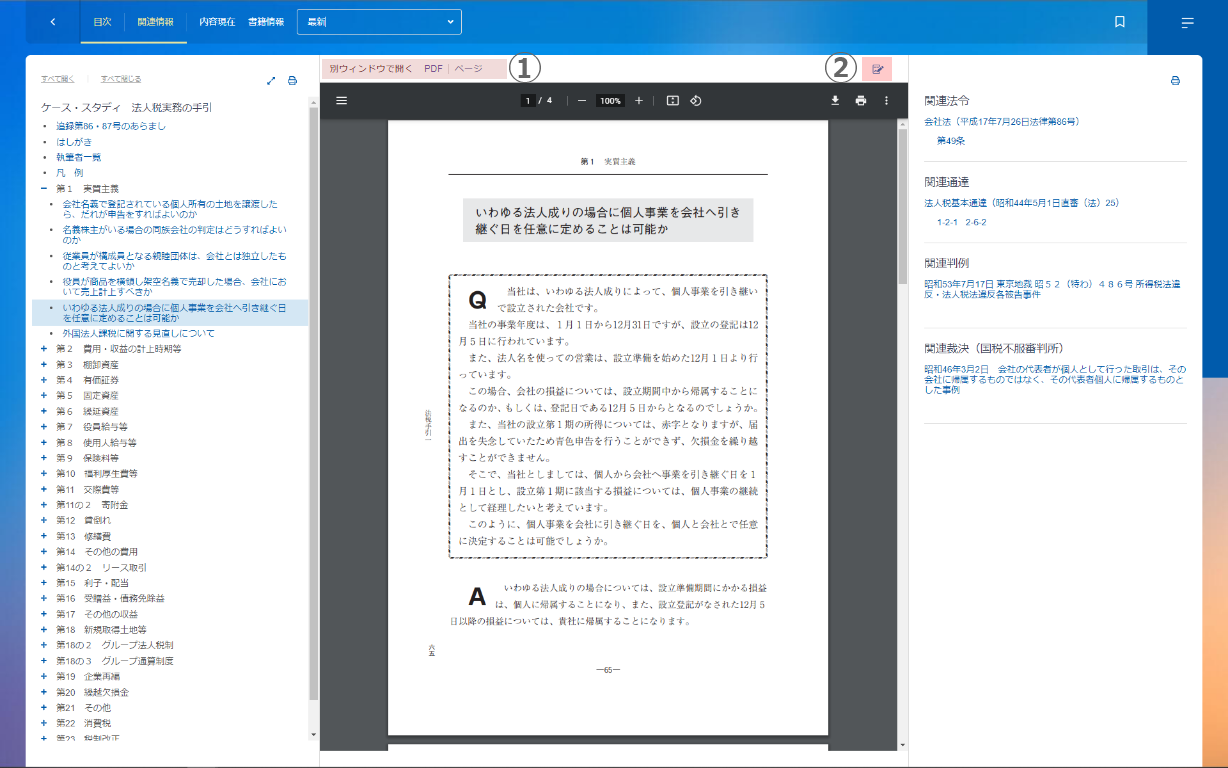
Task: Print the PDF from the viewer toolbar
Action: click(x=860, y=100)
